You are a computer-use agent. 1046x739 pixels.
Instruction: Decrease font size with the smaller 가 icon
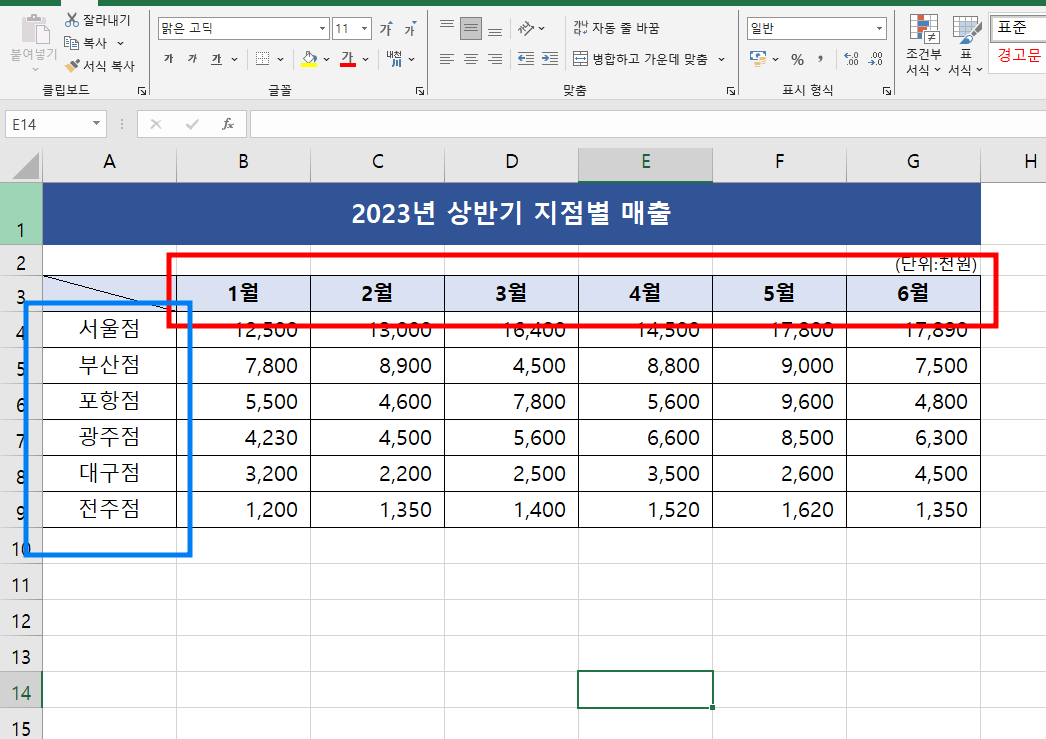pyautogui.click(x=410, y=29)
